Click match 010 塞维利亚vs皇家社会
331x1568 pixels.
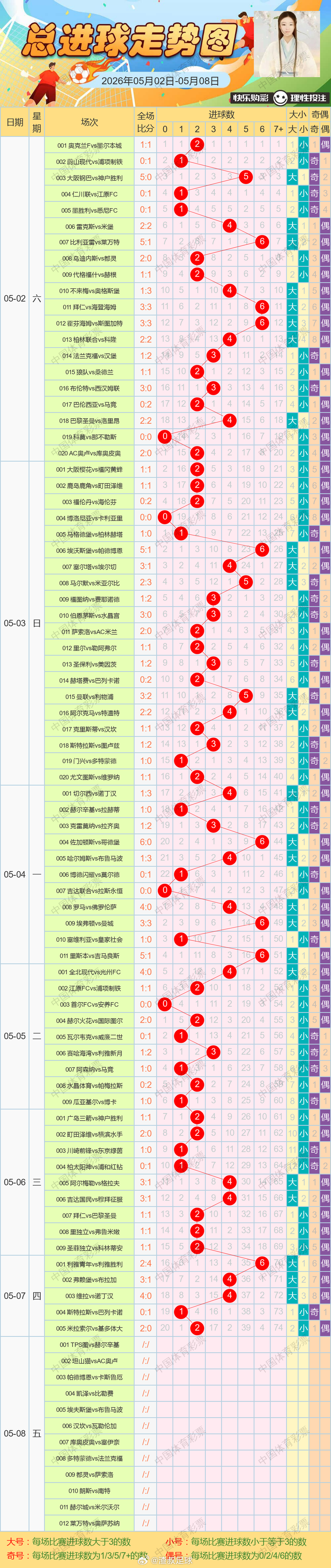[89, 939]
